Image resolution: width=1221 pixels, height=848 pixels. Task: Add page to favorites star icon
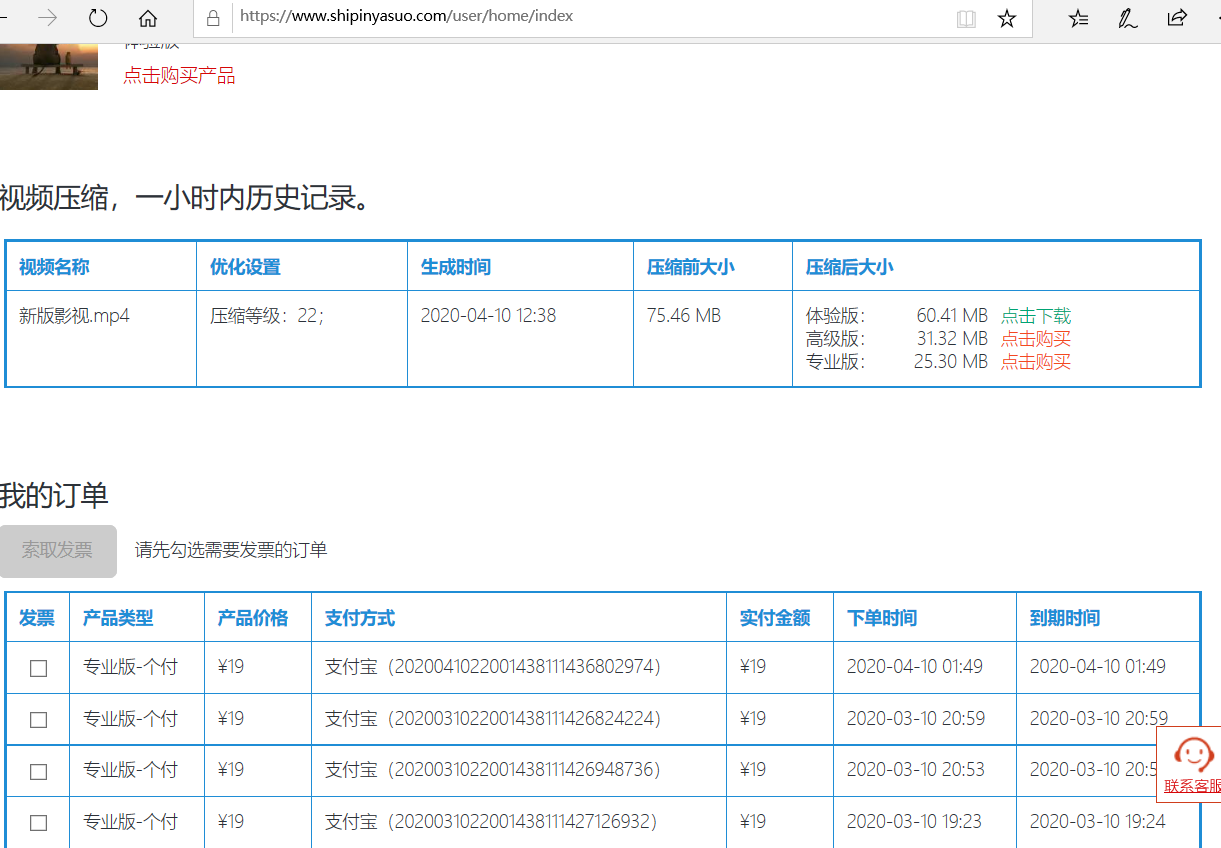[x=1007, y=18]
